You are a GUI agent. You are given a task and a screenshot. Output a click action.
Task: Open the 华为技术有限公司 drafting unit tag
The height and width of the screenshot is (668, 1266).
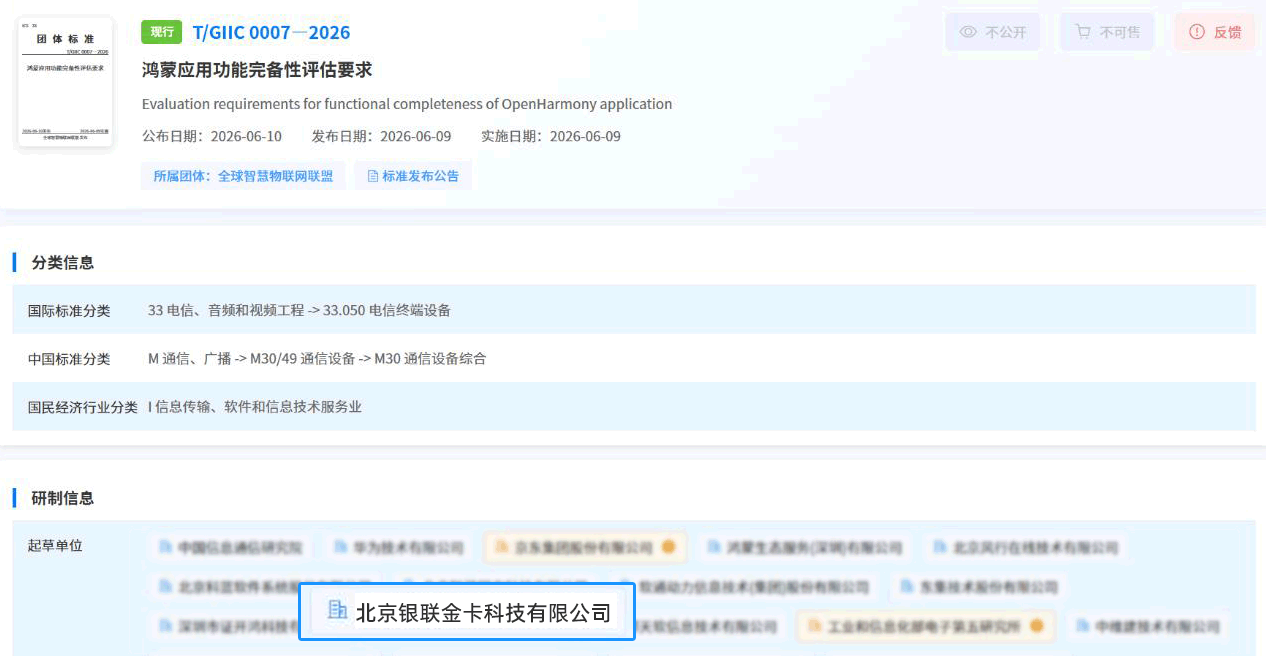(x=399, y=547)
